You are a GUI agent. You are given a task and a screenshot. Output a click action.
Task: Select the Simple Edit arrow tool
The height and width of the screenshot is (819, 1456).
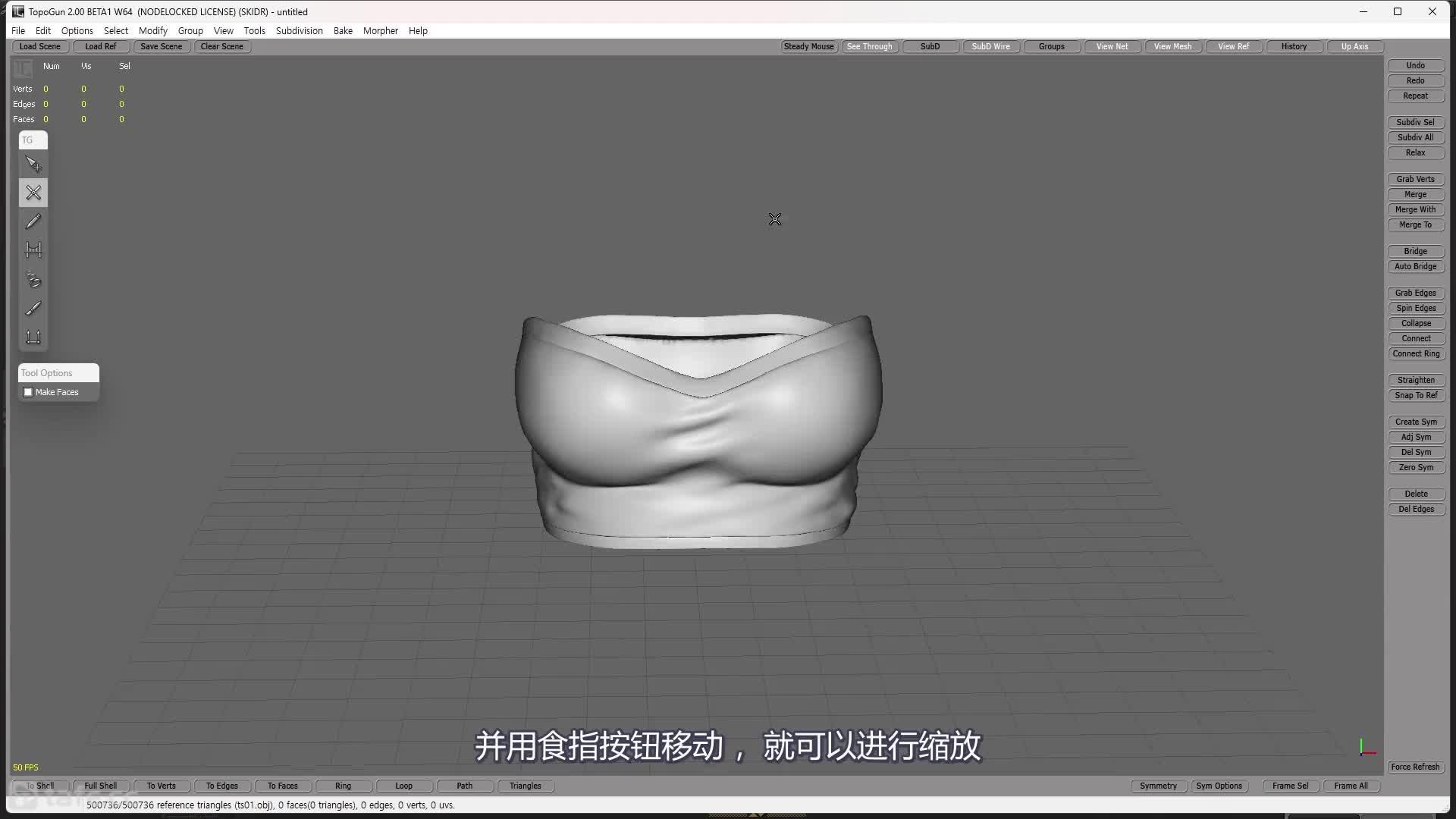coord(33,164)
